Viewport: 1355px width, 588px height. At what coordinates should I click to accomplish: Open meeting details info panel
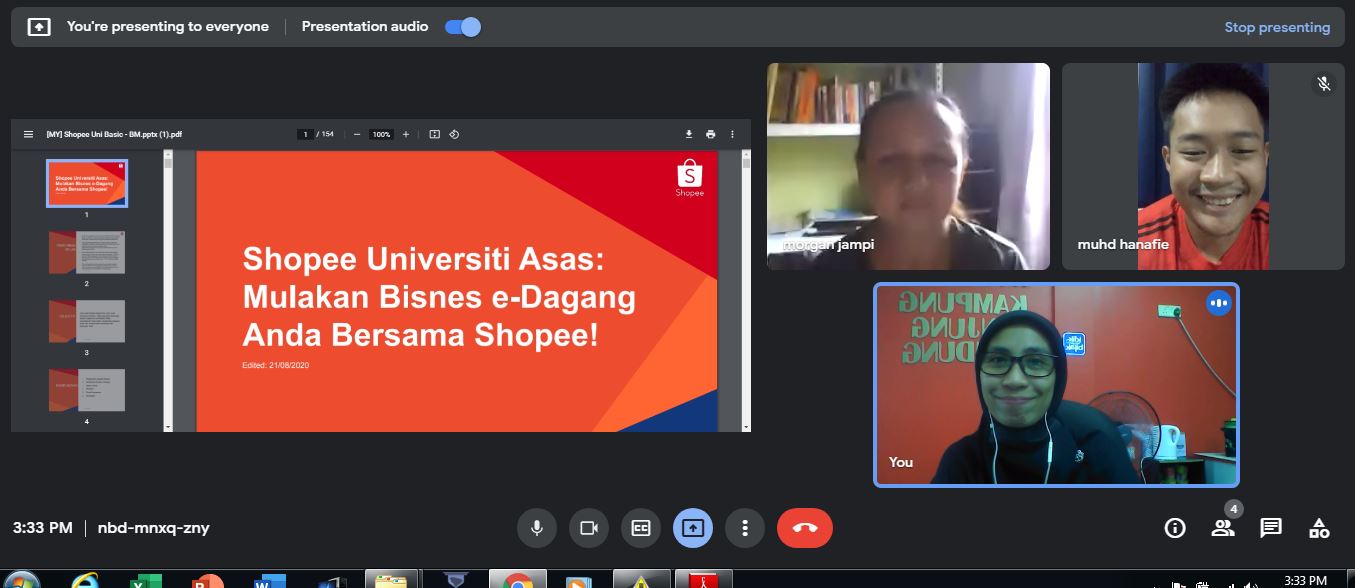point(1175,528)
